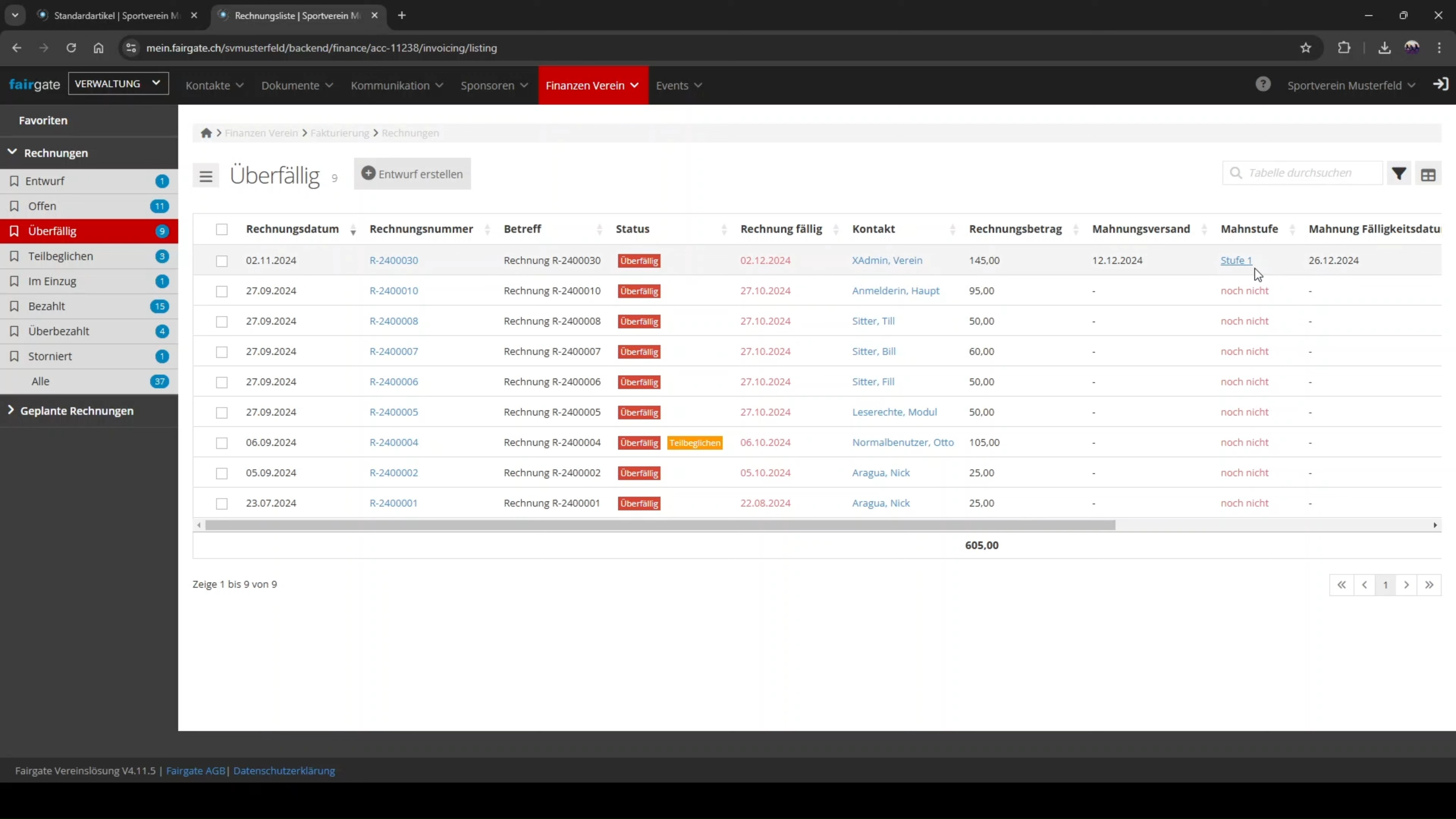This screenshot has width=1456, height=819.
Task: Expand the Kommunikation menu
Action: click(397, 85)
